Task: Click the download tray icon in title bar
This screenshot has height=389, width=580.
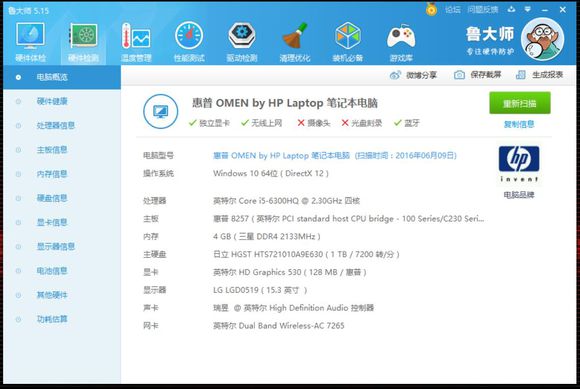Action: click(511, 9)
